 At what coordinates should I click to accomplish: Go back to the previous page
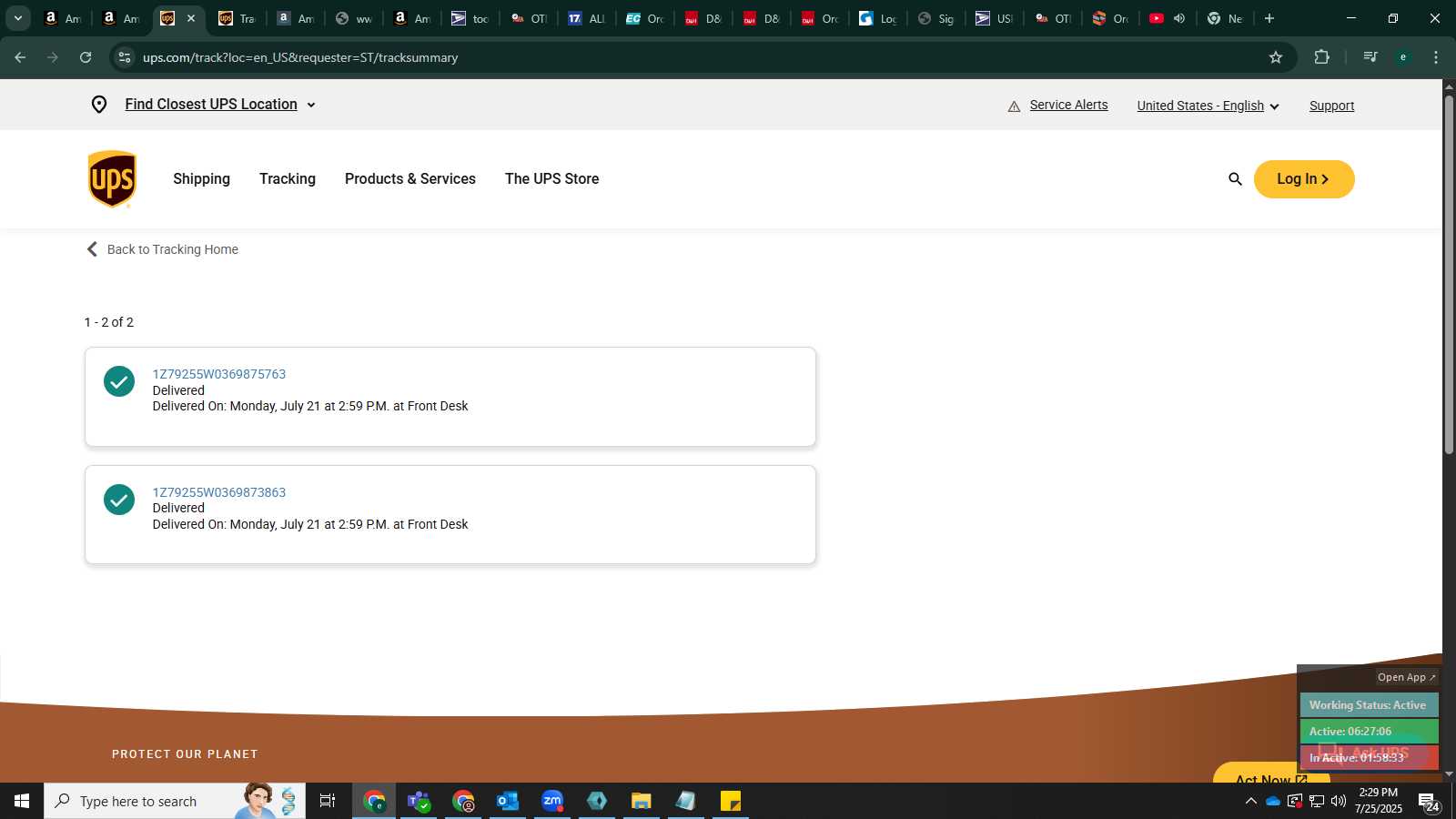(x=20, y=57)
